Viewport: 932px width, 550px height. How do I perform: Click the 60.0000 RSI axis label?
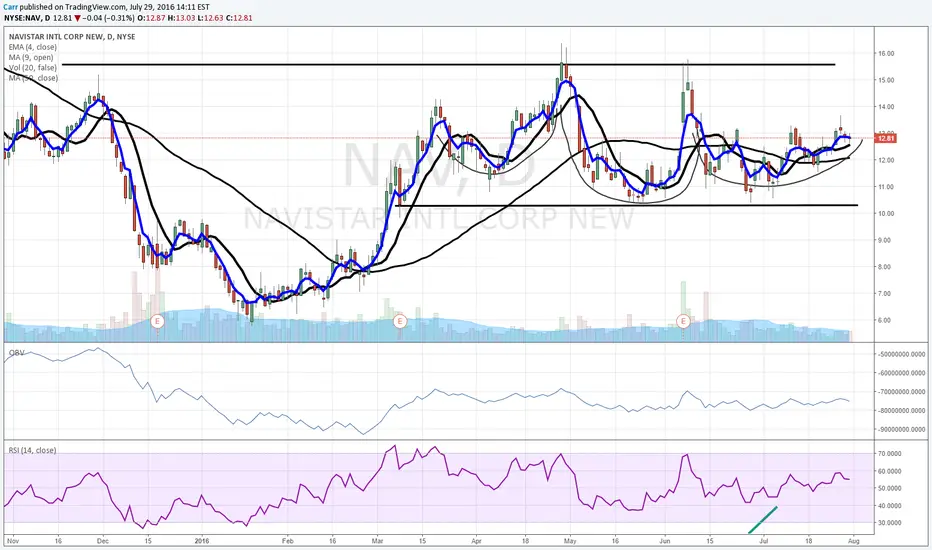tap(890, 471)
